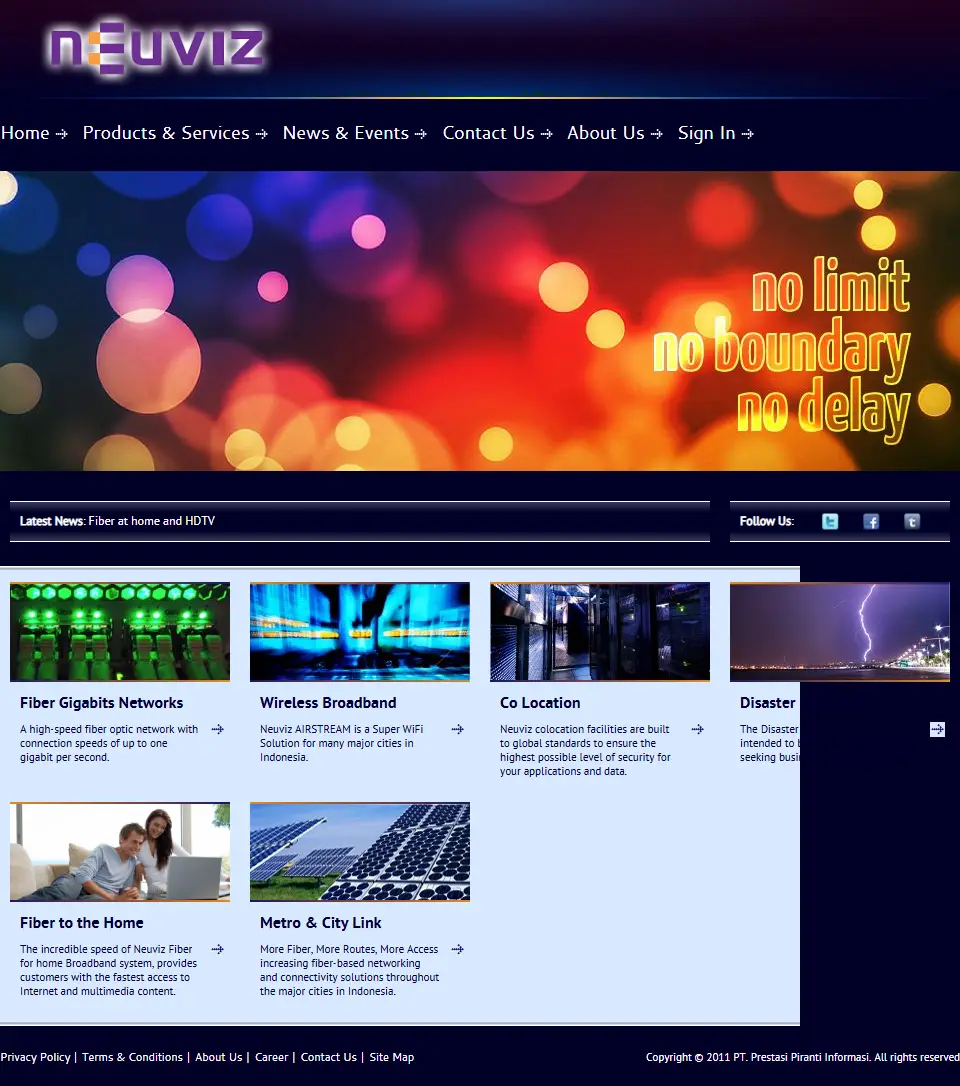
Task: Click the copyright PT. Prestasi Piranti Informasi text
Action: tap(803, 1057)
